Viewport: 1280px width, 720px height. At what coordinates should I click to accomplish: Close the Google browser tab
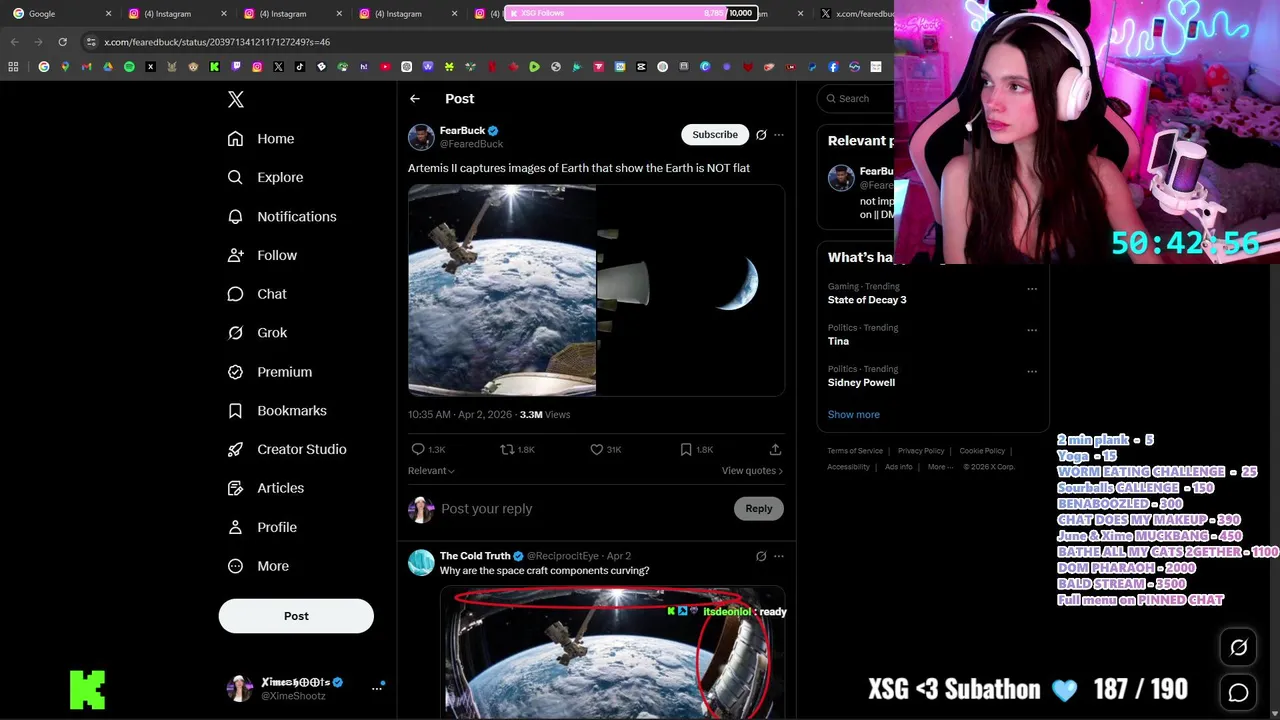108,14
